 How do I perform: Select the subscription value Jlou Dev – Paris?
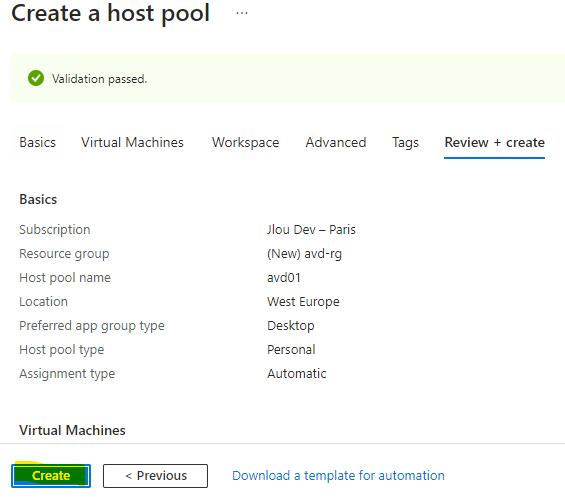tap(311, 229)
